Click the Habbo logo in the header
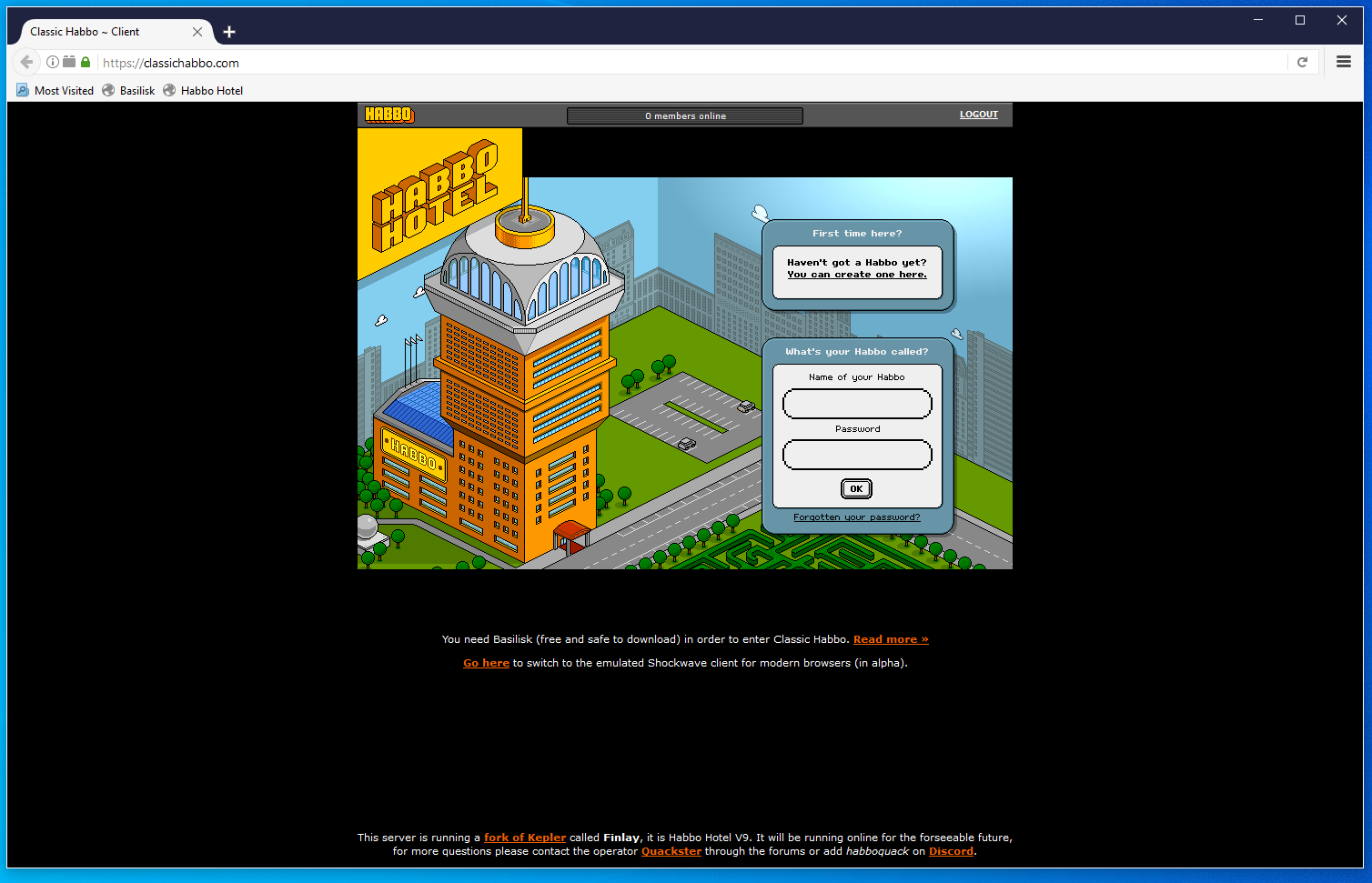The width and height of the screenshot is (1372, 883). pos(388,115)
